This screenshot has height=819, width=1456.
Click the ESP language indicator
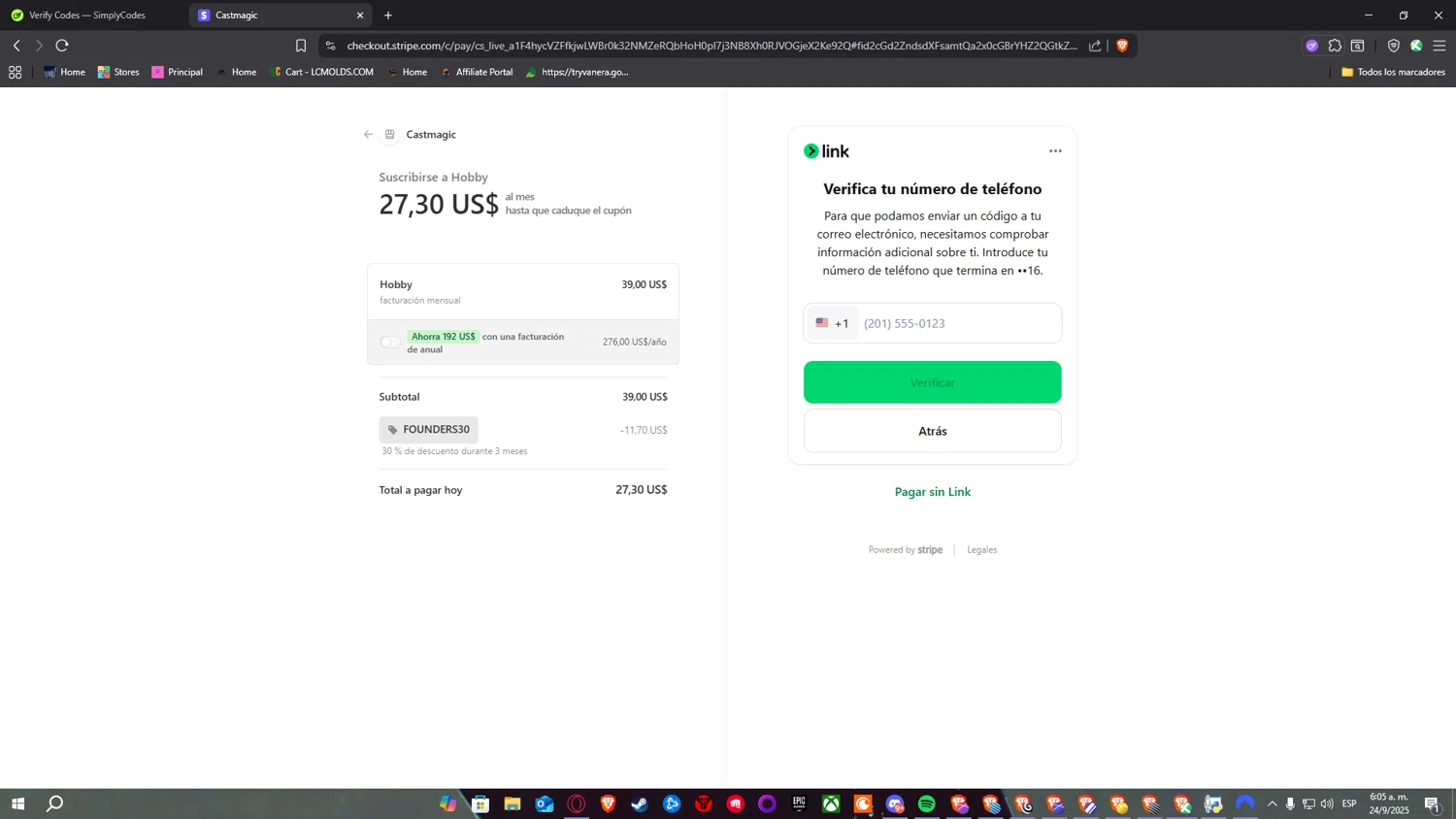coord(1349,803)
